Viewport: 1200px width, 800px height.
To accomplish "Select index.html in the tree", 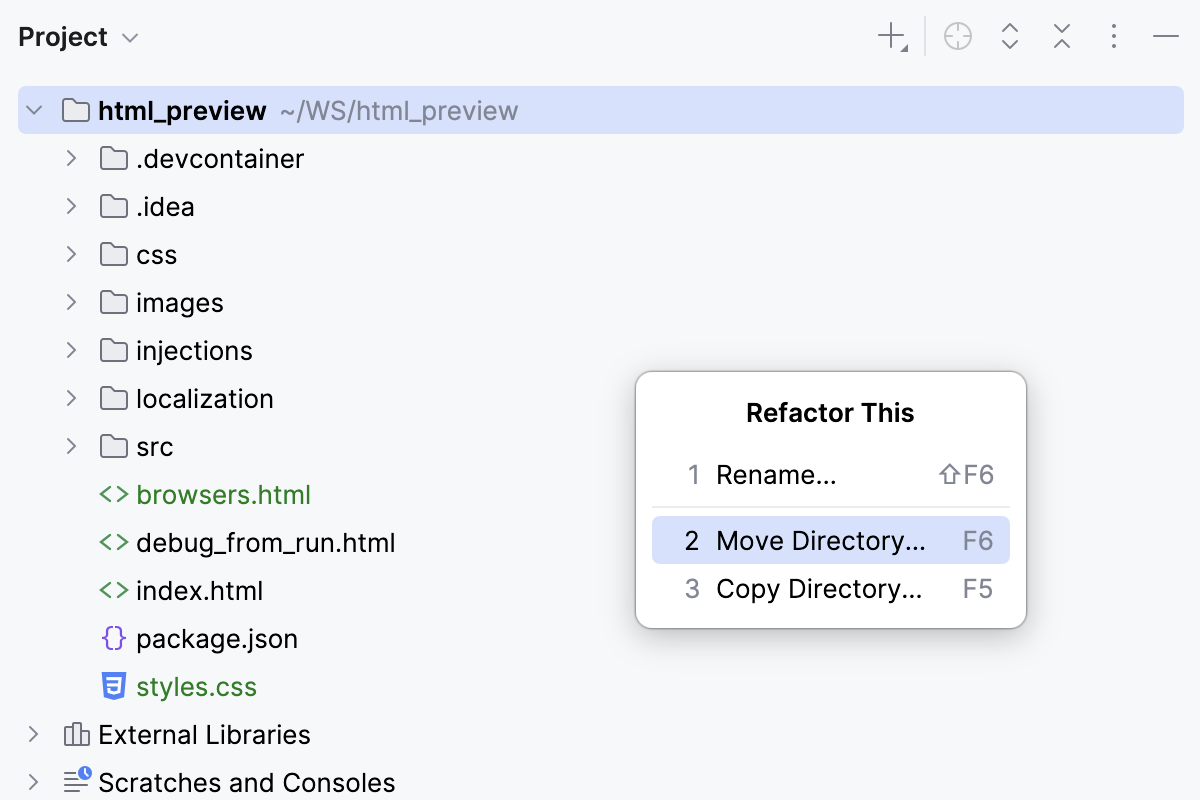I will click(x=200, y=591).
